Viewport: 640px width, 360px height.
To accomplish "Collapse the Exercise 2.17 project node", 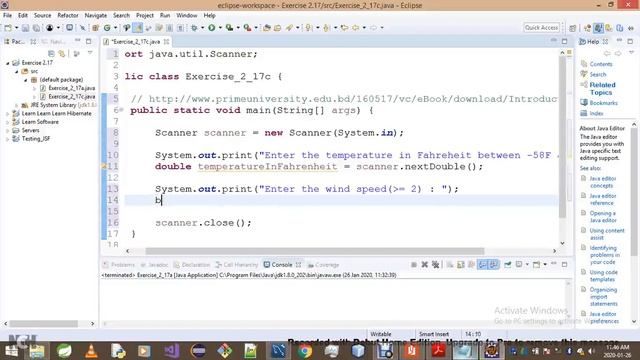I will click(x=8, y=63).
